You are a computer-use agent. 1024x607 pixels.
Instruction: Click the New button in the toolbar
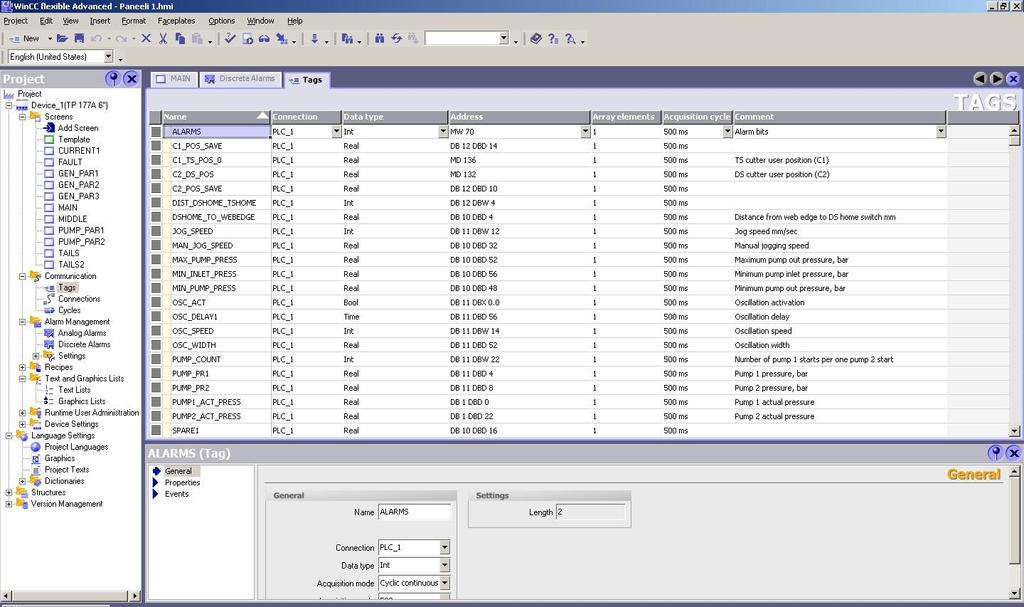click(26, 39)
